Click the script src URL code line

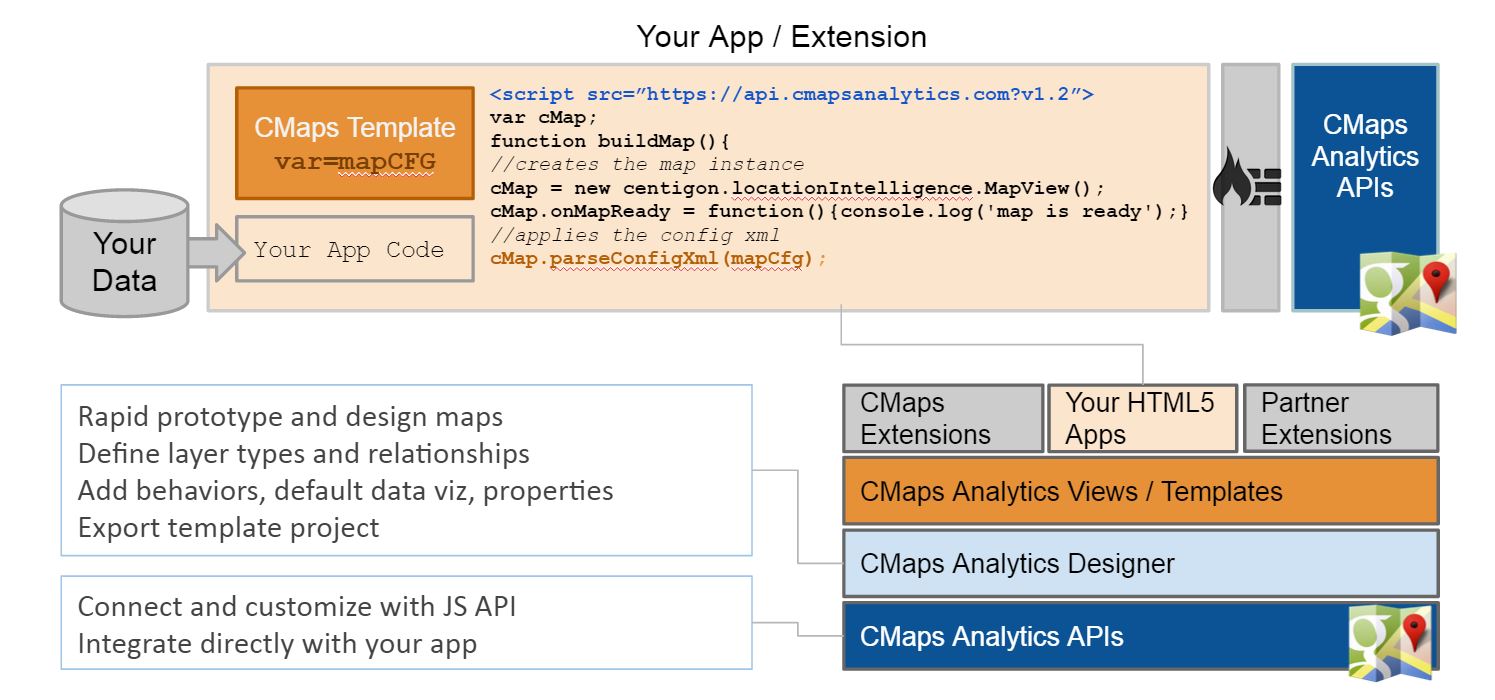pos(792,95)
